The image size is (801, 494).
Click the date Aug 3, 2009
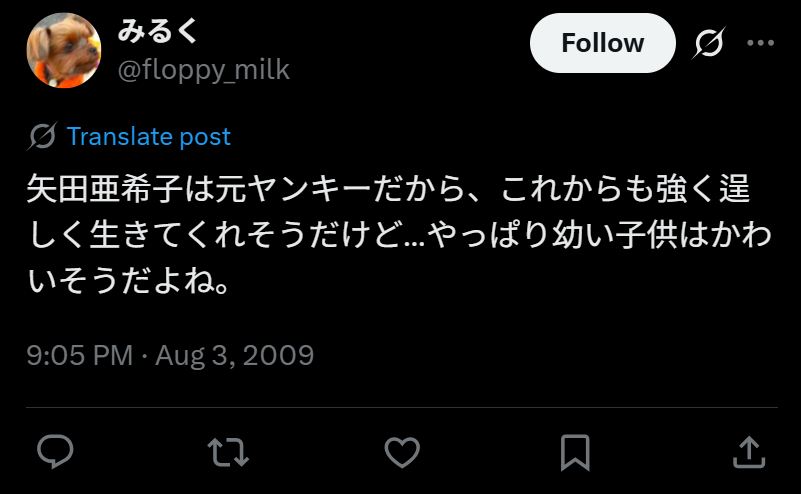click(234, 355)
